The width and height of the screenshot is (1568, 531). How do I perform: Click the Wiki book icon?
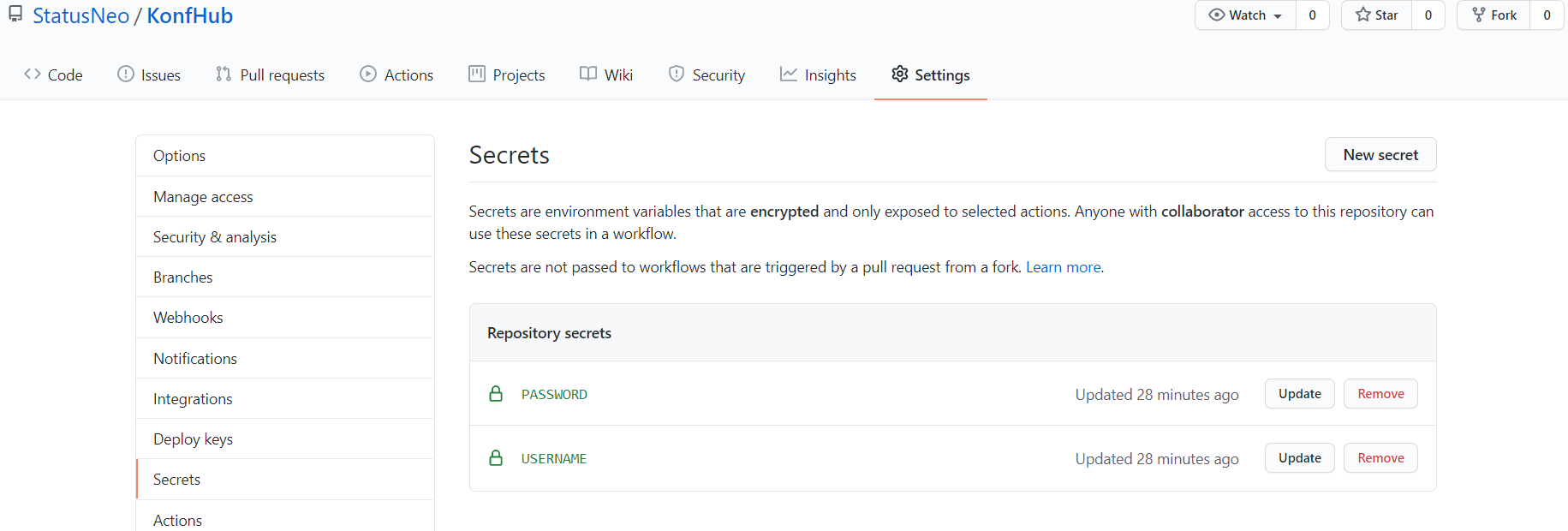(588, 75)
